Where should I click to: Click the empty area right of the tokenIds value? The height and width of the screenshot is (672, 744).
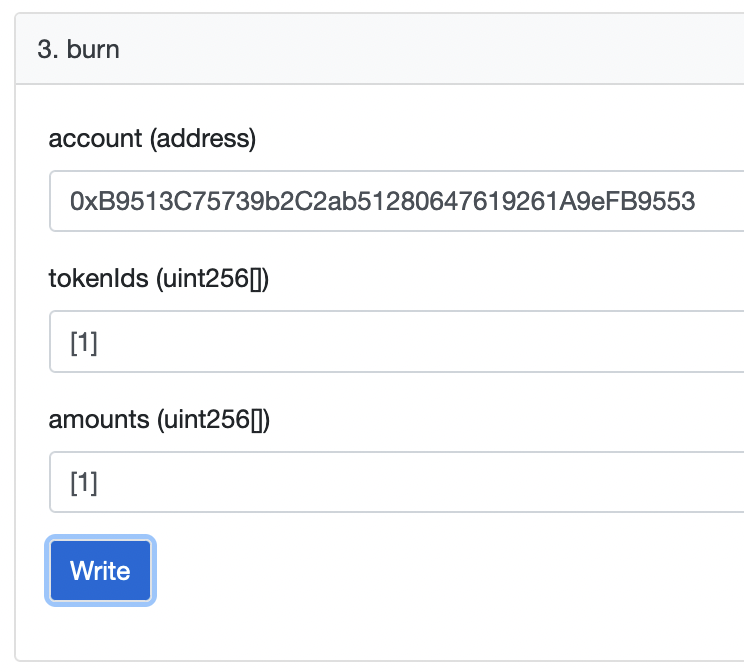pos(418,341)
